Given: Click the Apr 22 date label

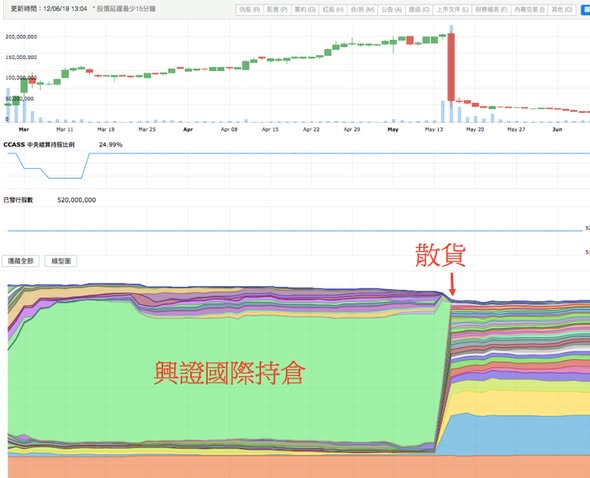Looking at the screenshot, I should click(x=311, y=129).
